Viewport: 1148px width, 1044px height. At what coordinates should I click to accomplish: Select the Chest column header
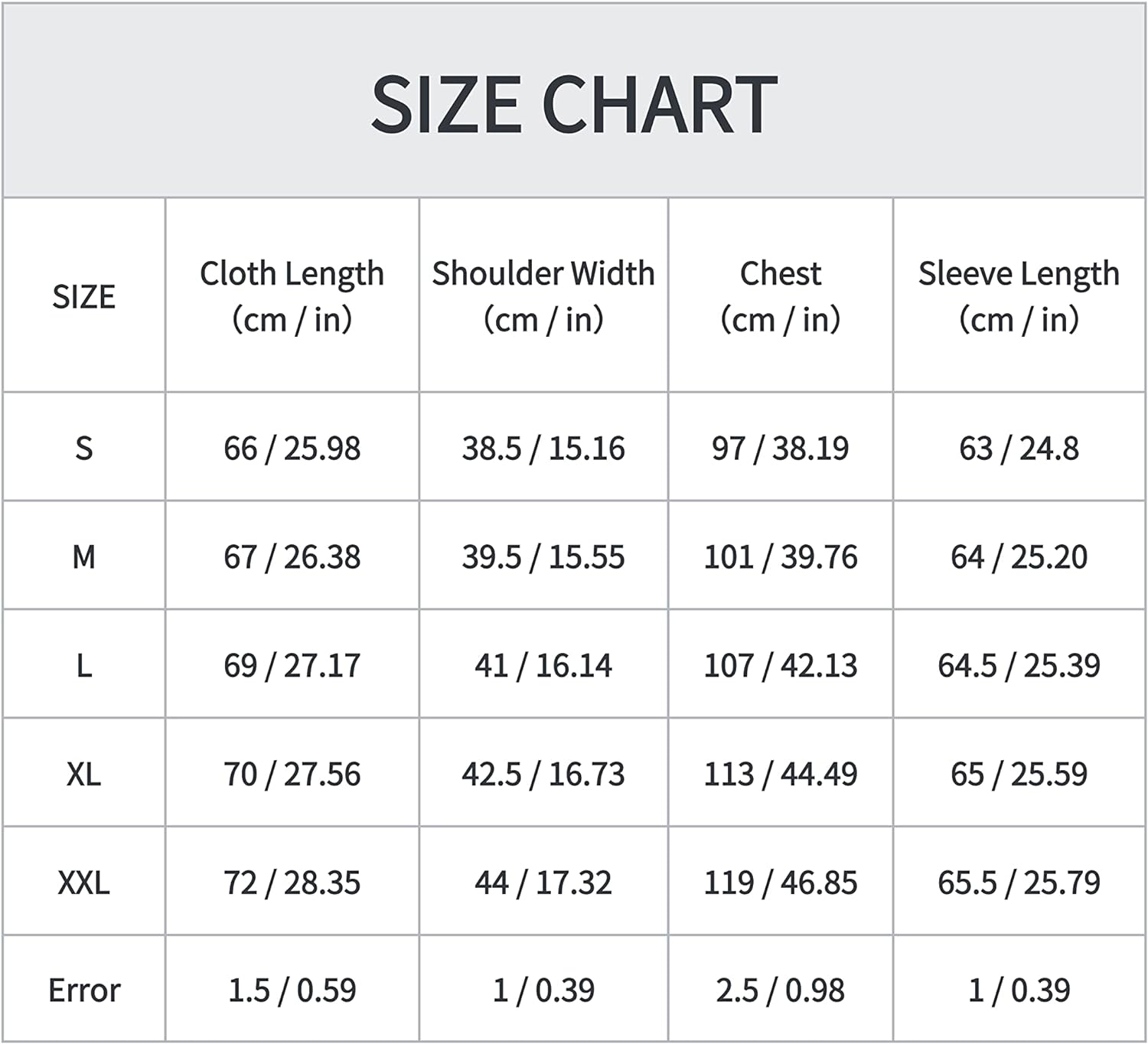(781, 296)
